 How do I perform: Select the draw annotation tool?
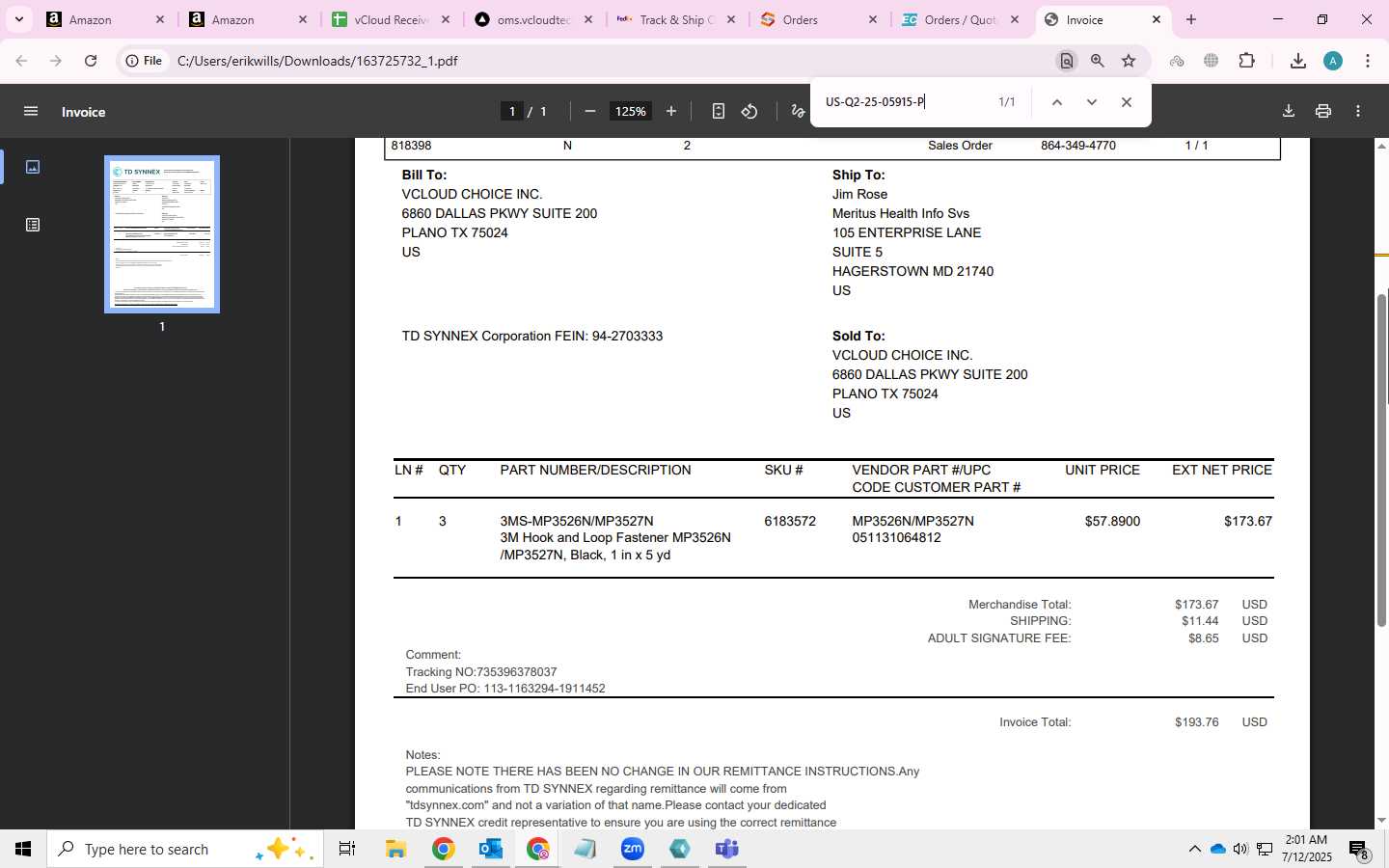pyautogui.click(x=798, y=112)
